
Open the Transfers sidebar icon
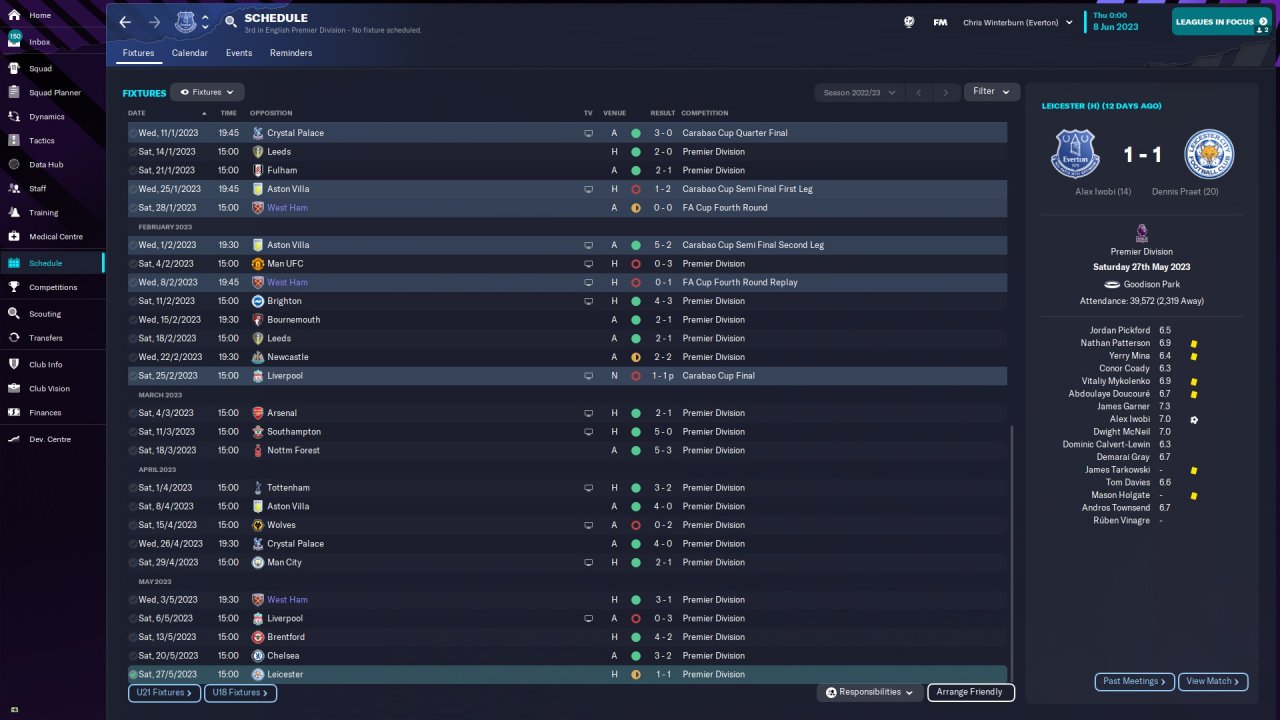coord(14,338)
